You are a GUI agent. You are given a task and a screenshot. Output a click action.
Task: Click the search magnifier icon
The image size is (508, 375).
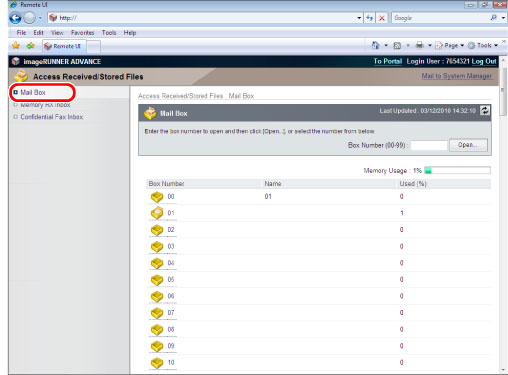click(494, 18)
